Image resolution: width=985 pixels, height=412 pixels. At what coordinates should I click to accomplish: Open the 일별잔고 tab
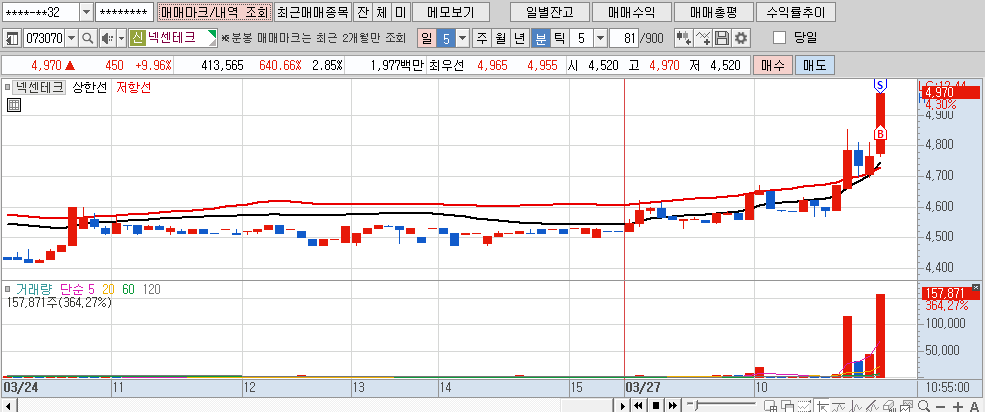coord(542,12)
